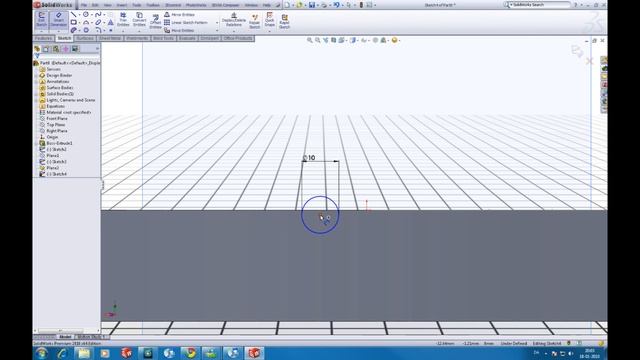Select Right Plane in the feature tree

point(57,131)
